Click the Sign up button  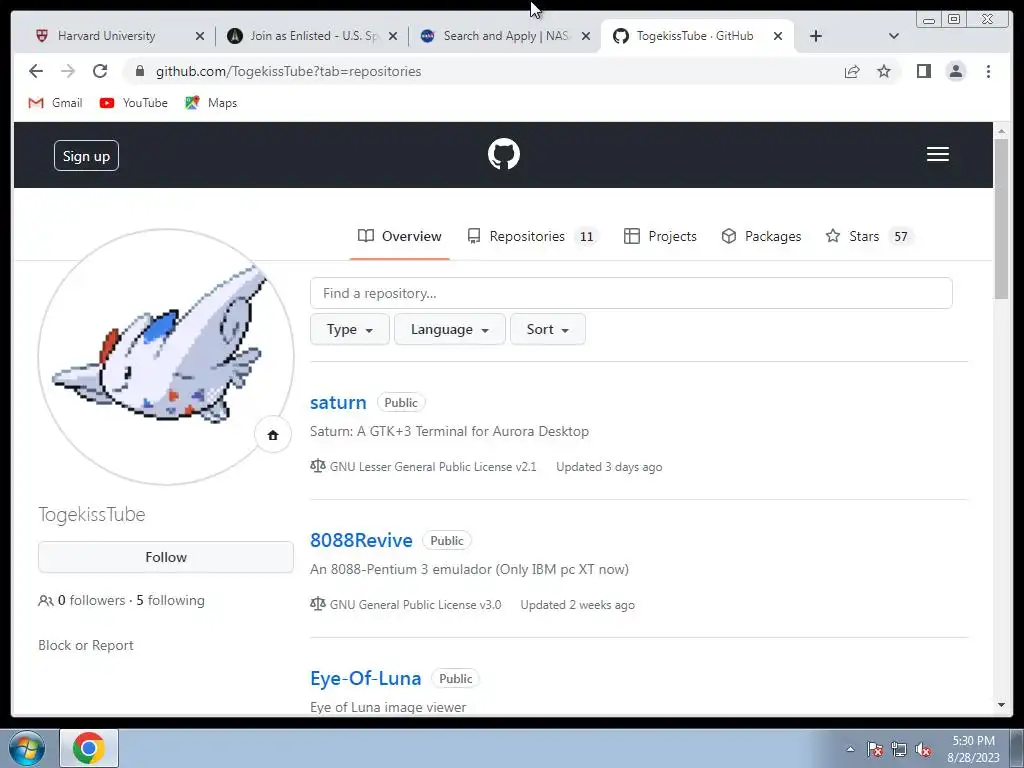(86, 155)
